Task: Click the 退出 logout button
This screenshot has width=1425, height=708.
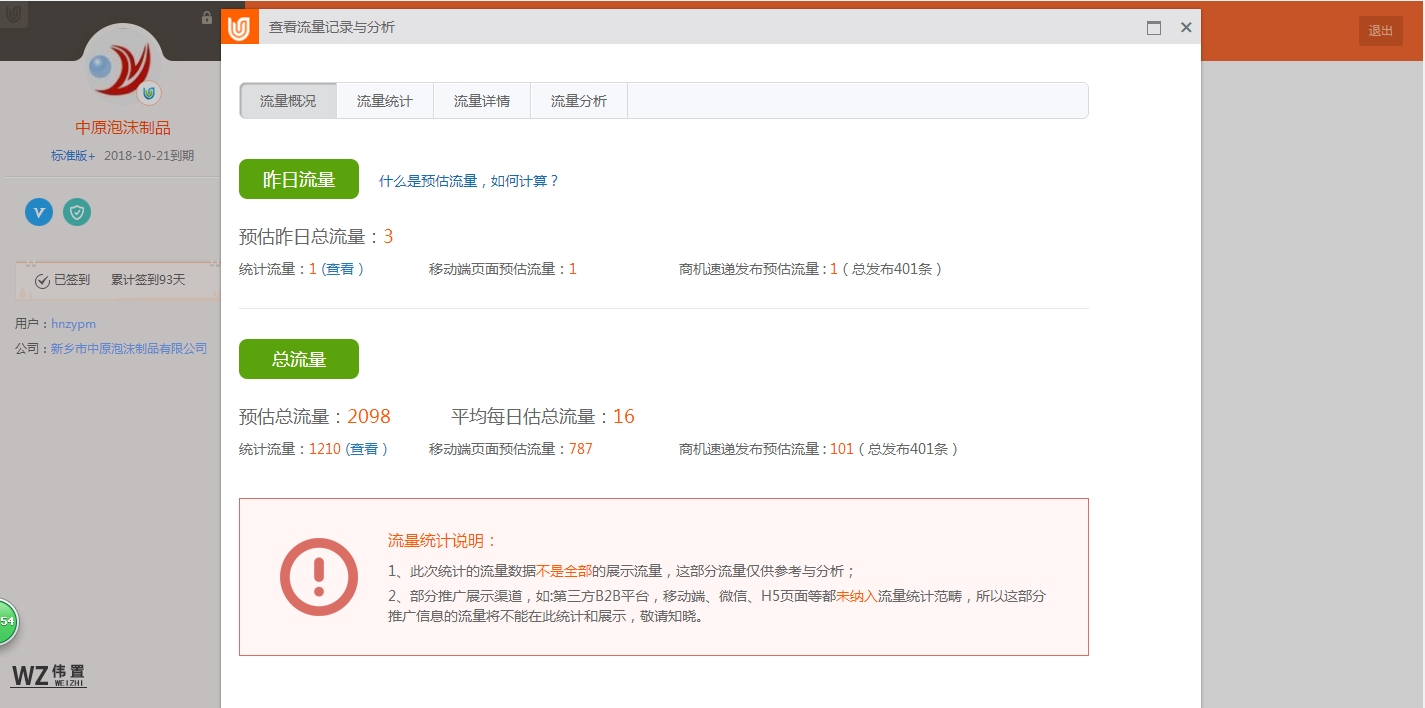Action: tap(1380, 31)
